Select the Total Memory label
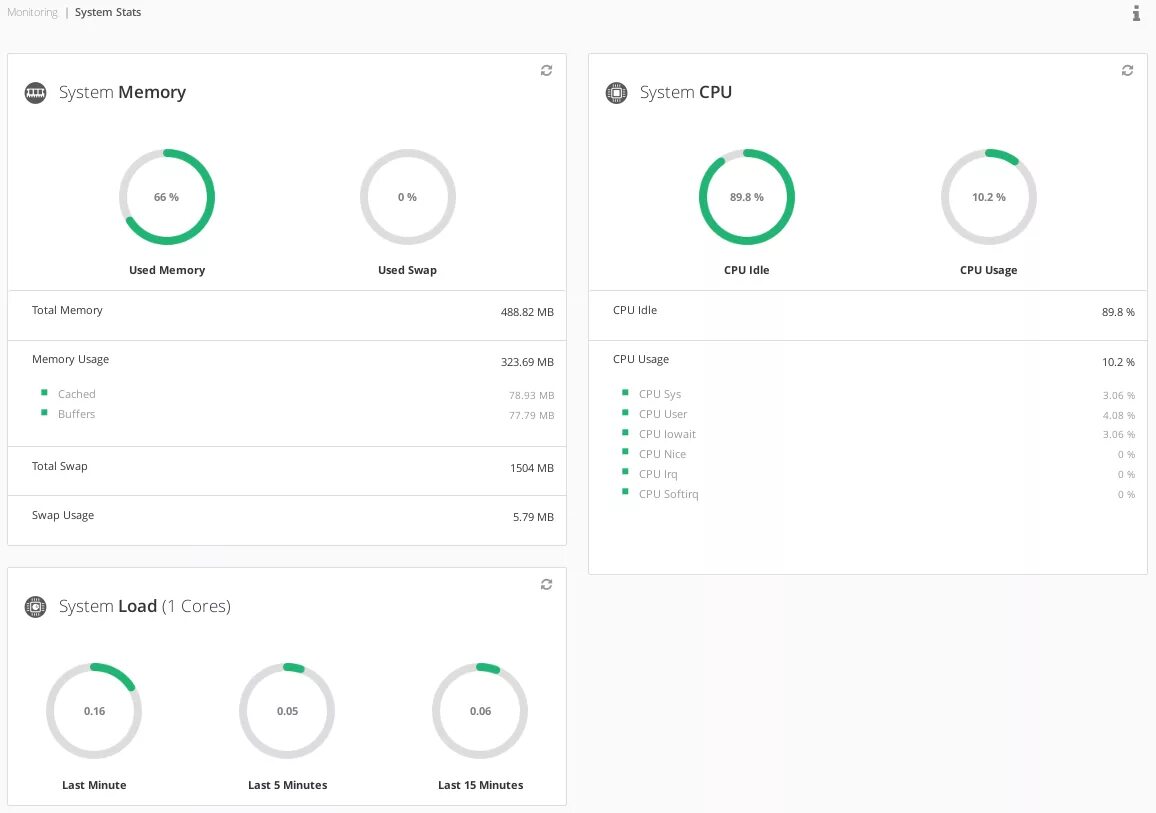This screenshot has width=1156, height=813. click(67, 310)
